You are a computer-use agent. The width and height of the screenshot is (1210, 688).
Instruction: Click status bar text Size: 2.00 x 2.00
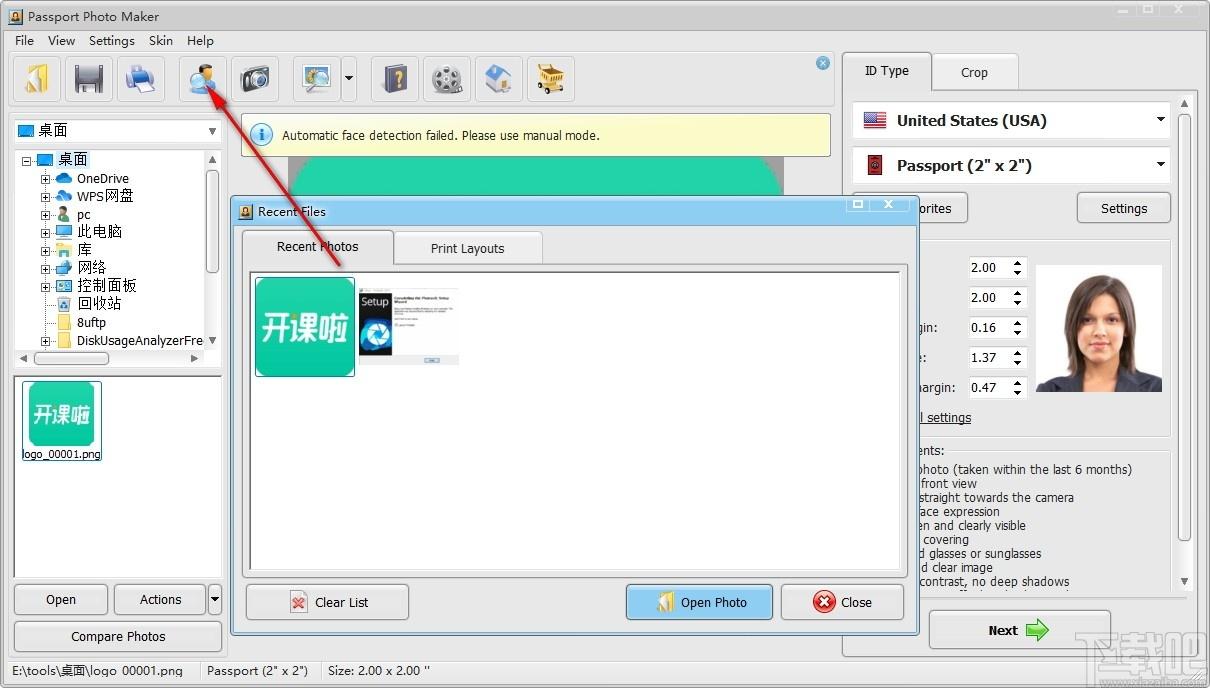tap(379, 671)
